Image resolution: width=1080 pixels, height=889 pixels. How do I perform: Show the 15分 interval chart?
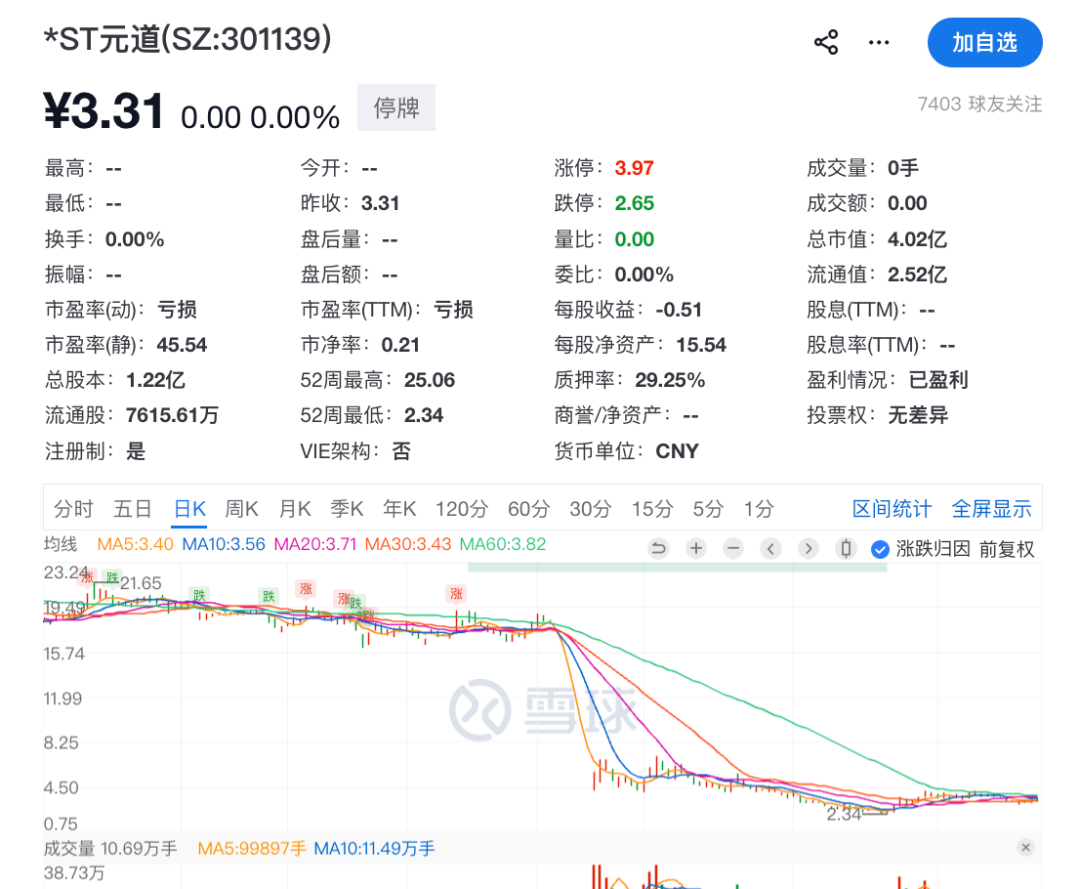coord(652,509)
